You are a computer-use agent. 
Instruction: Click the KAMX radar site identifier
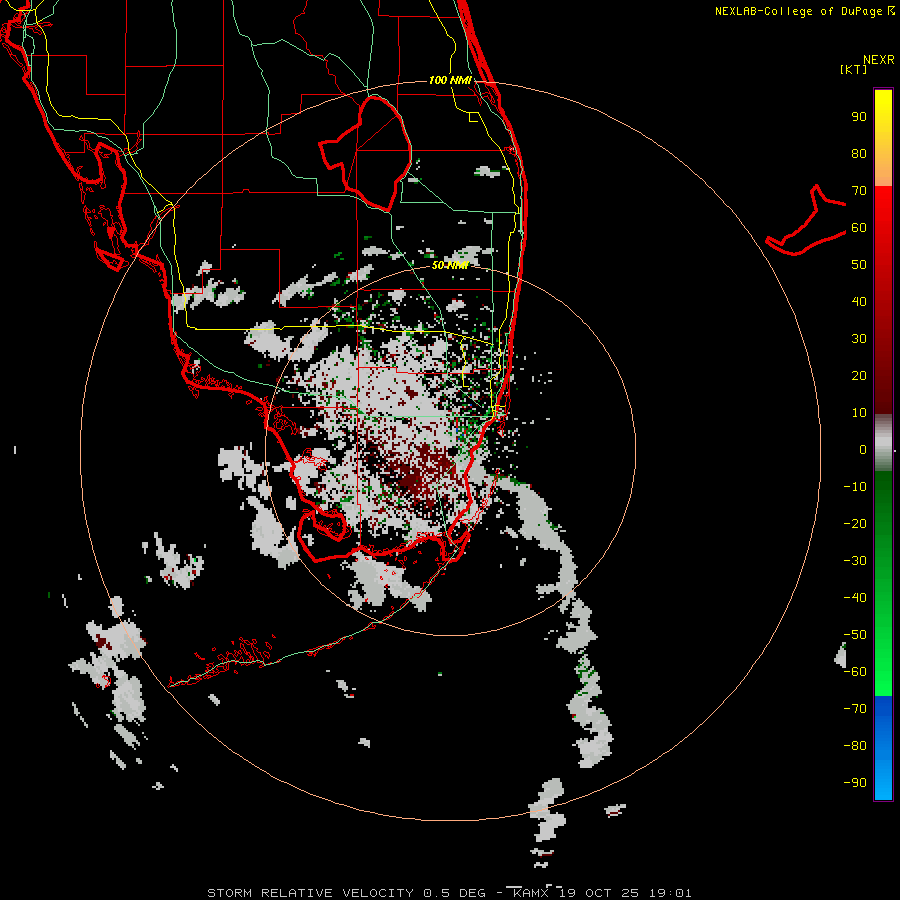[532, 893]
